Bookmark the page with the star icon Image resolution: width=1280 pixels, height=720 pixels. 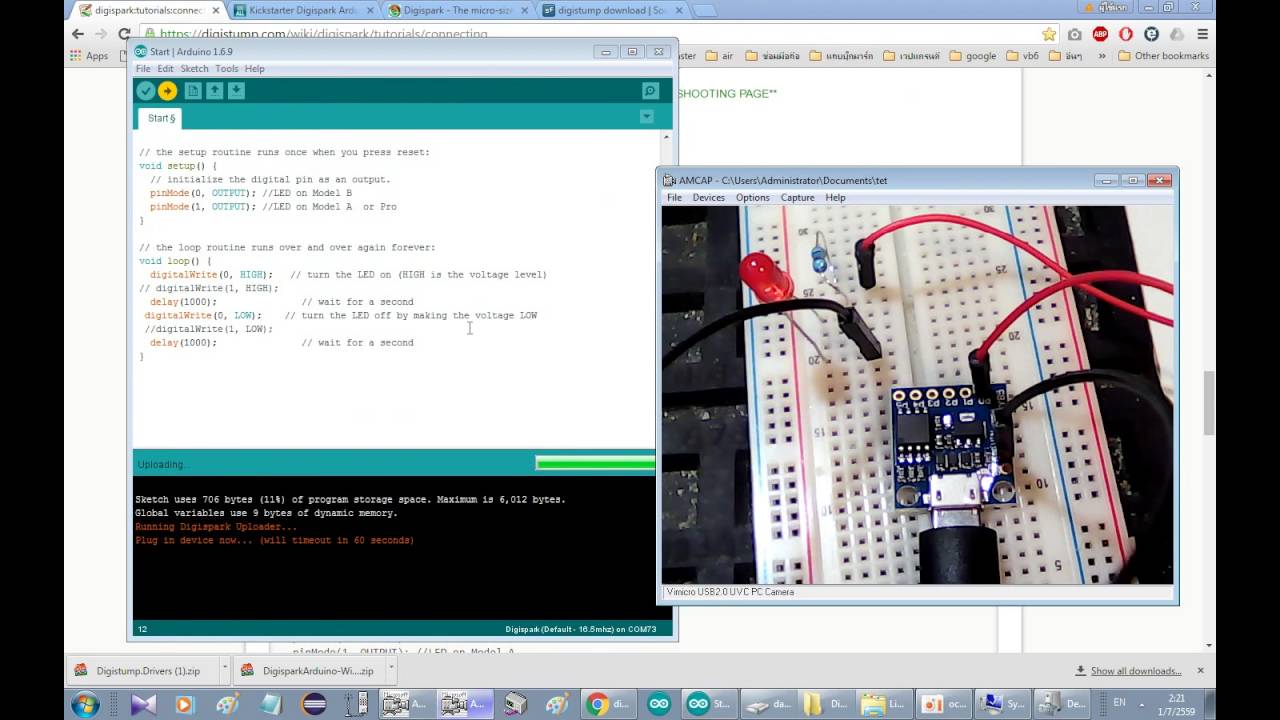(1049, 34)
